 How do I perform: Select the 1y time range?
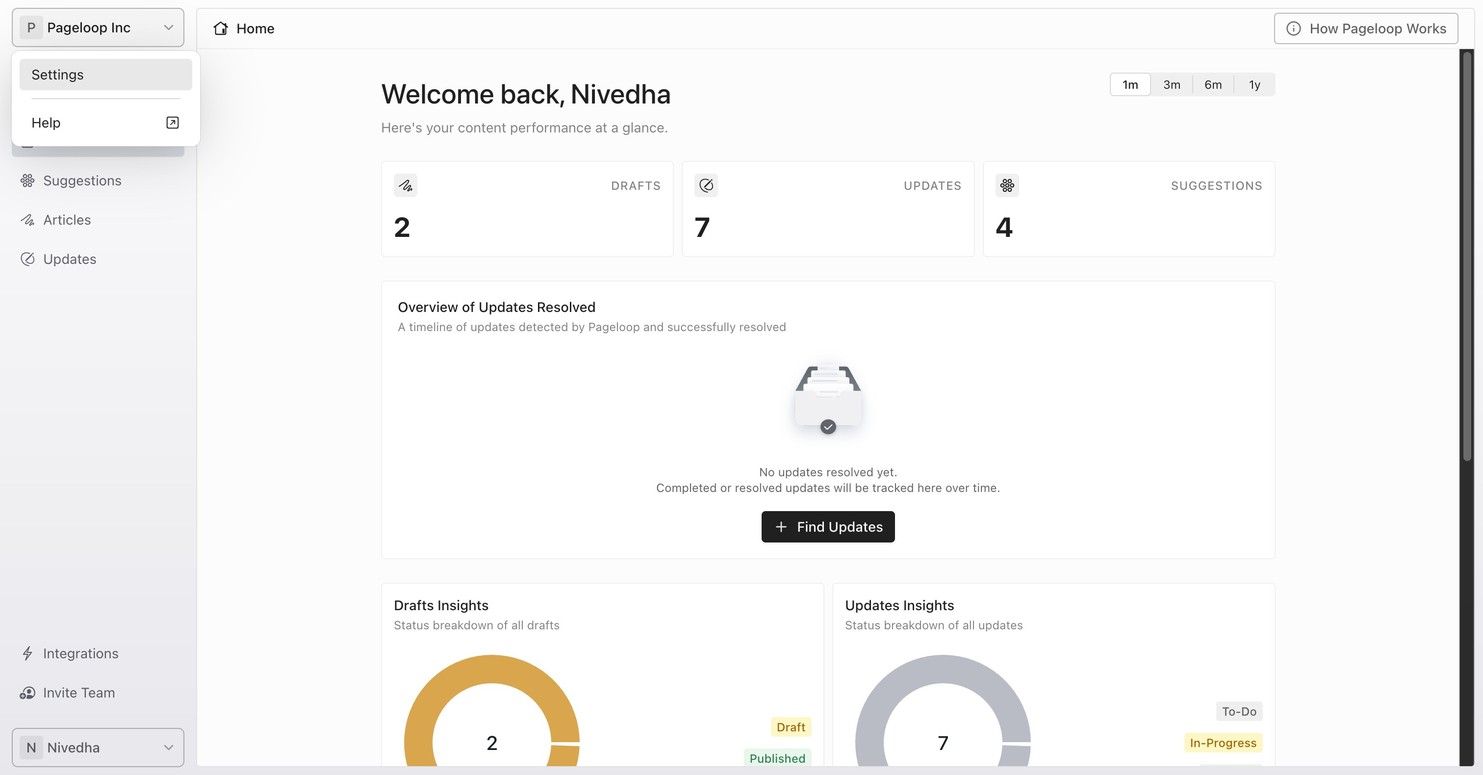point(1254,85)
